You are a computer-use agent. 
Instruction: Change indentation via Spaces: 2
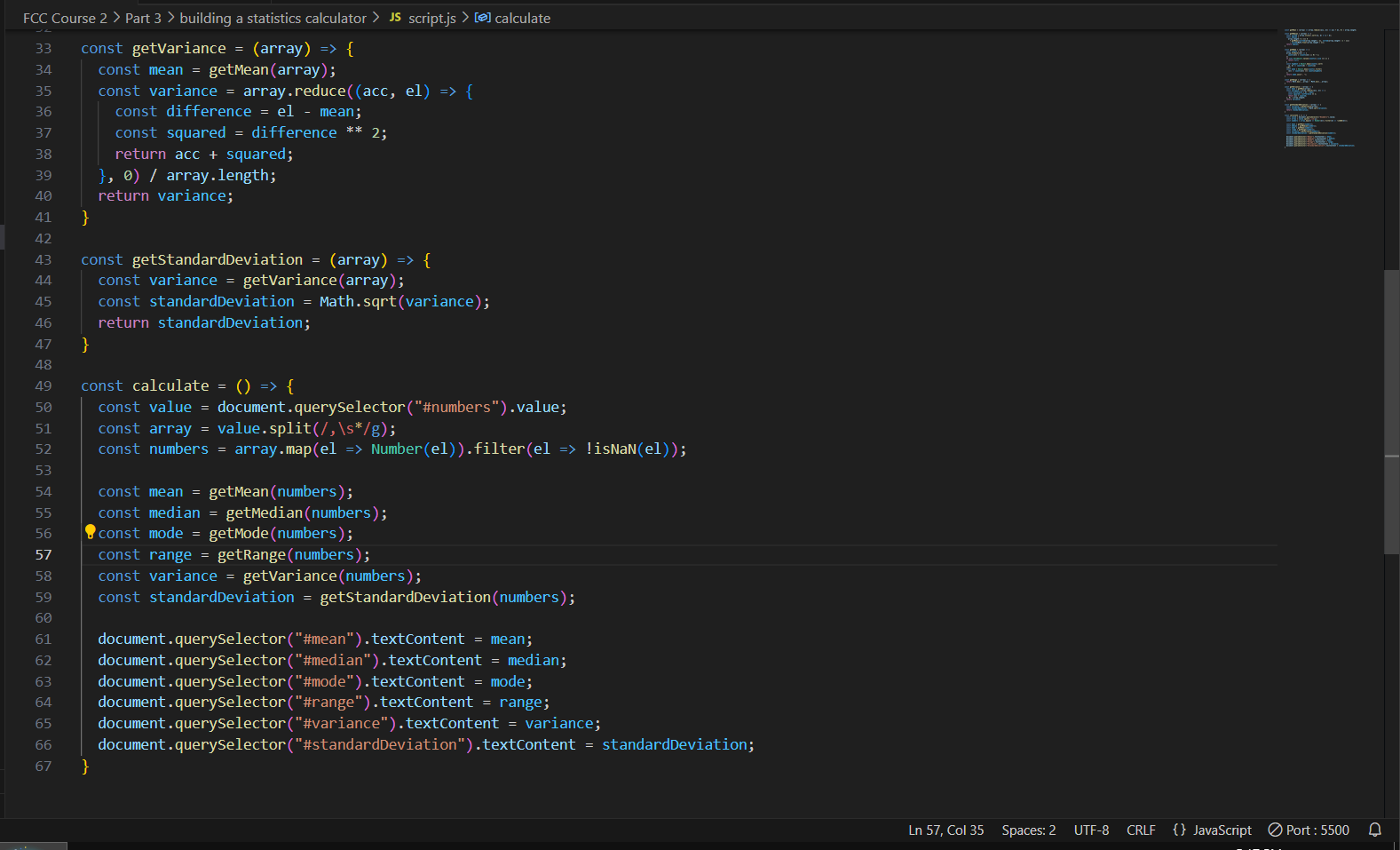1028,830
